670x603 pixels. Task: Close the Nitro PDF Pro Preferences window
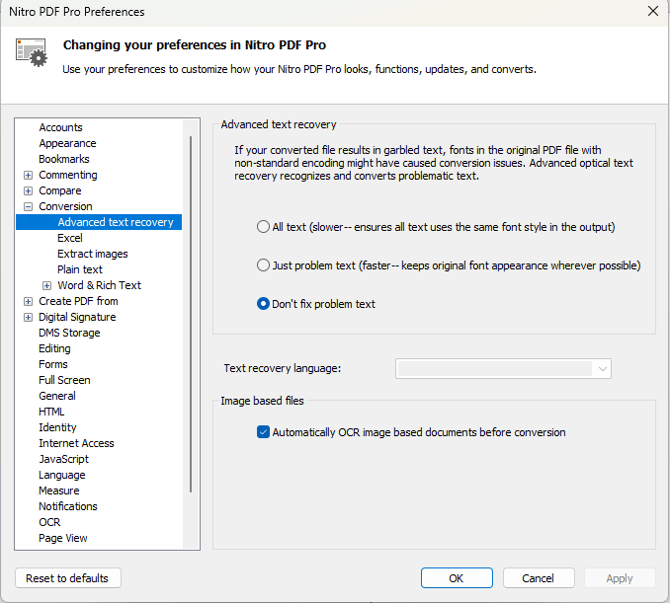coord(652,11)
